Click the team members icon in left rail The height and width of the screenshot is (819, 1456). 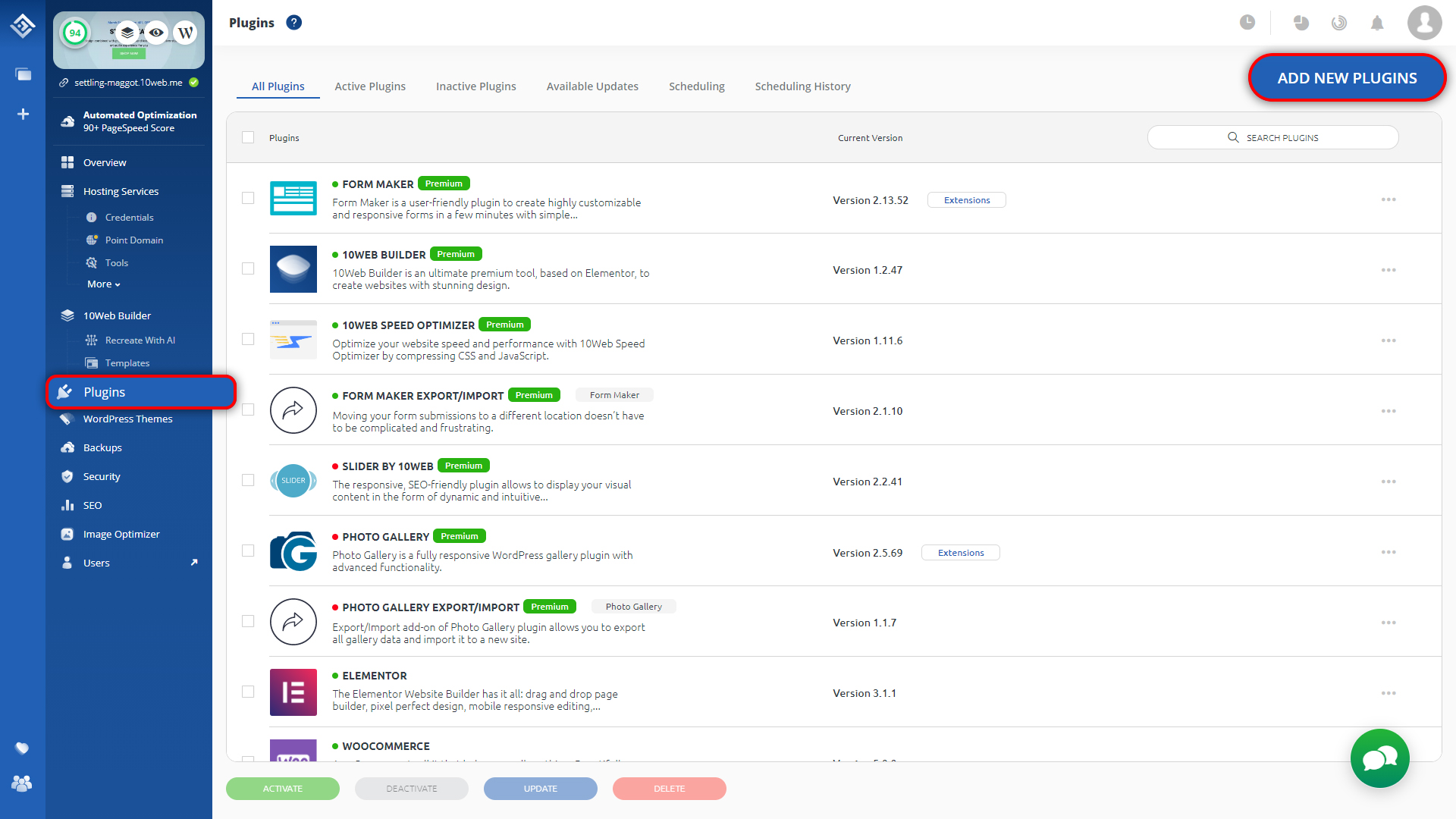(x=22, y=783)
